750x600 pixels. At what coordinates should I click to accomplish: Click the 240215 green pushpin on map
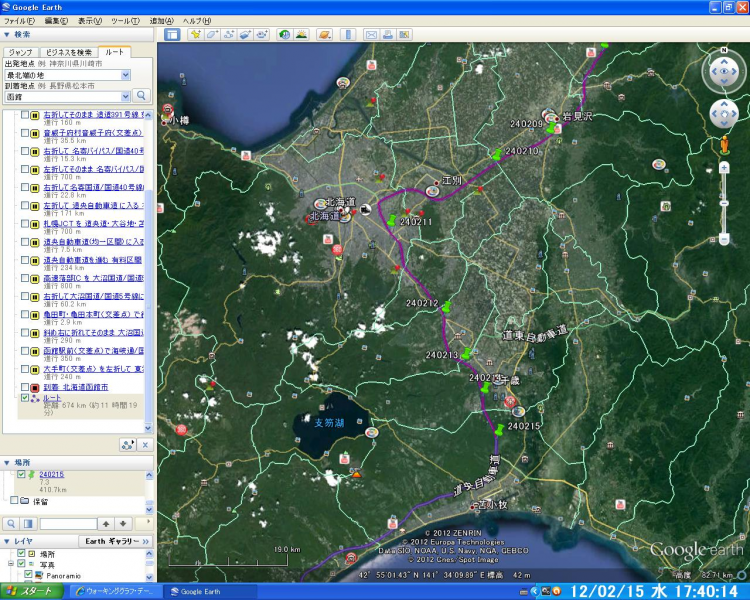499,429
